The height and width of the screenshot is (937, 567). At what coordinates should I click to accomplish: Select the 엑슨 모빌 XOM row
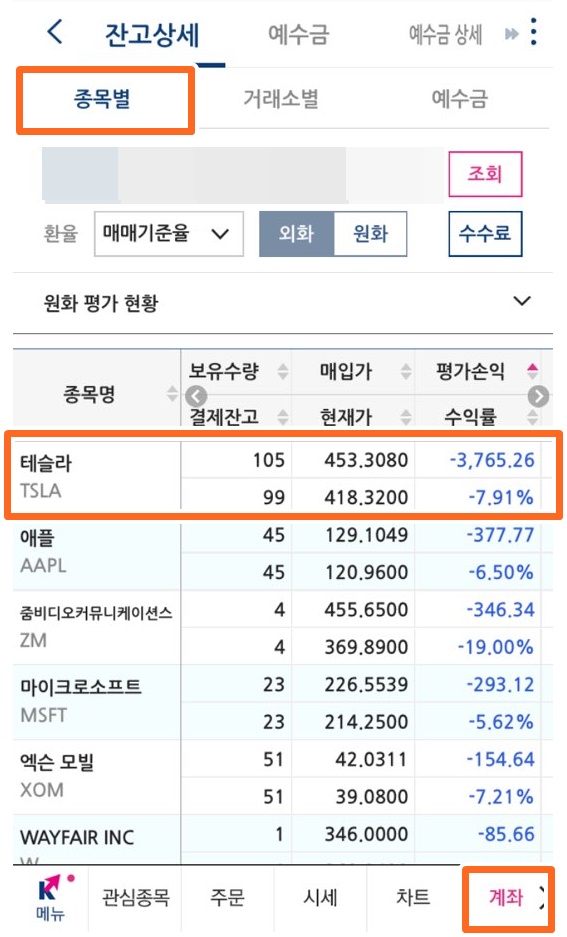(283, 777)
